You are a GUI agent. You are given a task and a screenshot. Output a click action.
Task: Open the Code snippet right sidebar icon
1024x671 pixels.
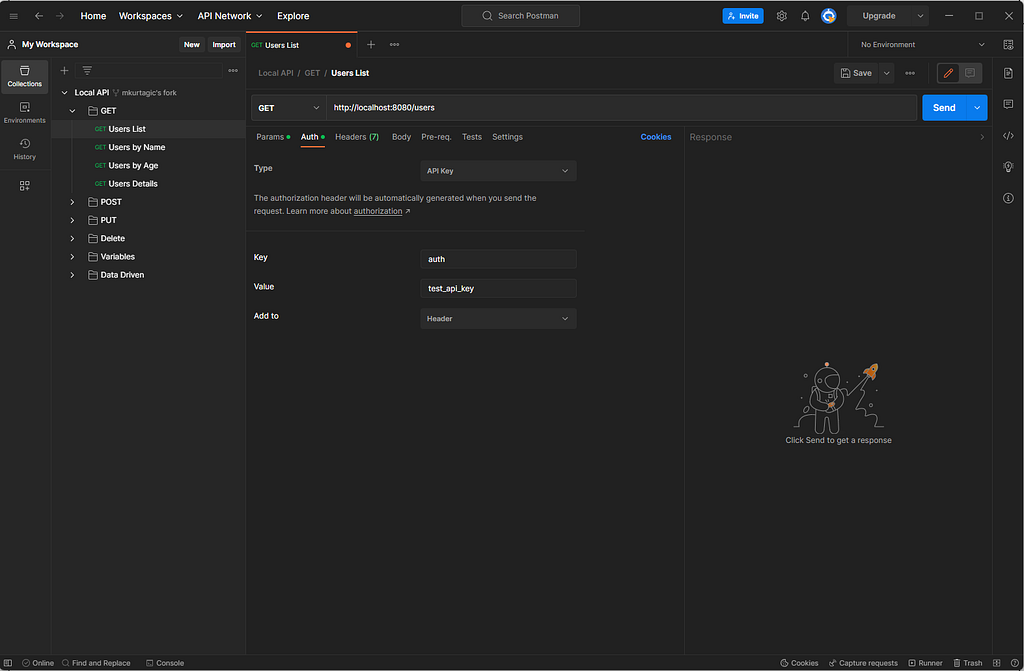[x=1008, y=136]
